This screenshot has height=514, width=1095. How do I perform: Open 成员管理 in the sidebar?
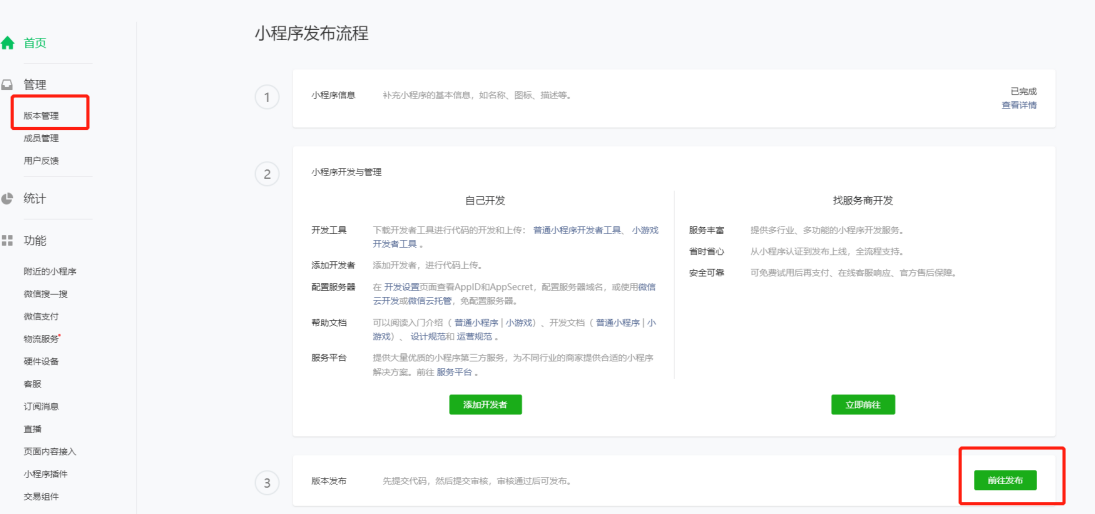(x=41, y=138)
